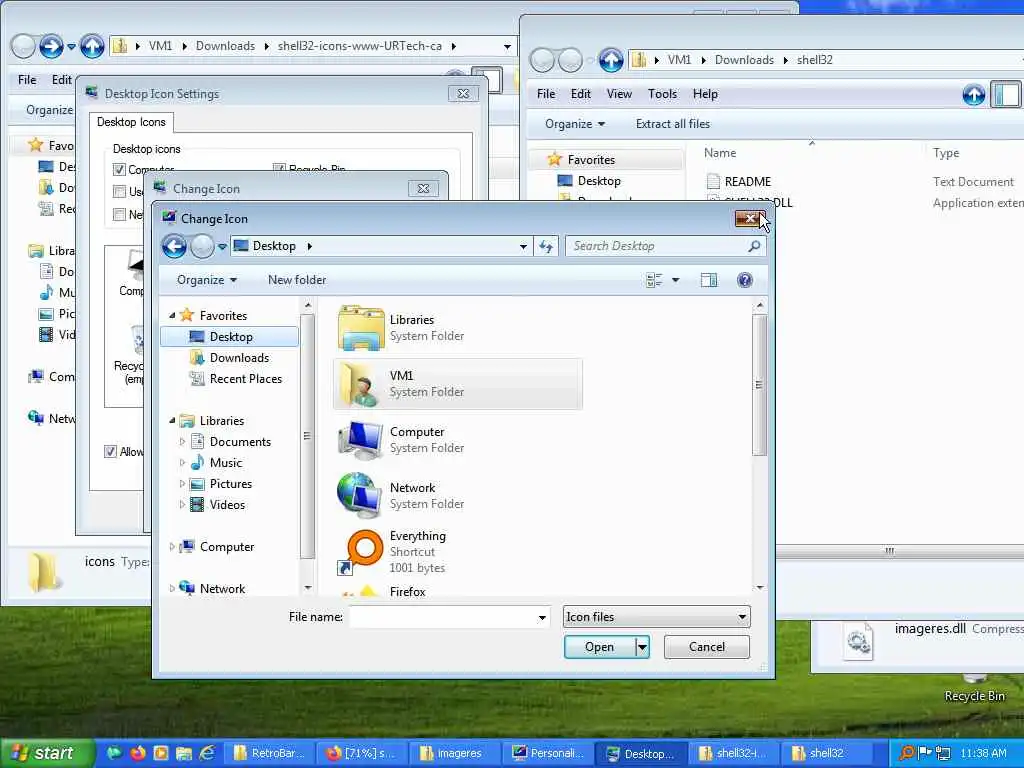This screenshot has width=1024, height=768.
Task: Change the view icon in dialog toolbar
Action: pyautogui.click(x=654, y=280)
